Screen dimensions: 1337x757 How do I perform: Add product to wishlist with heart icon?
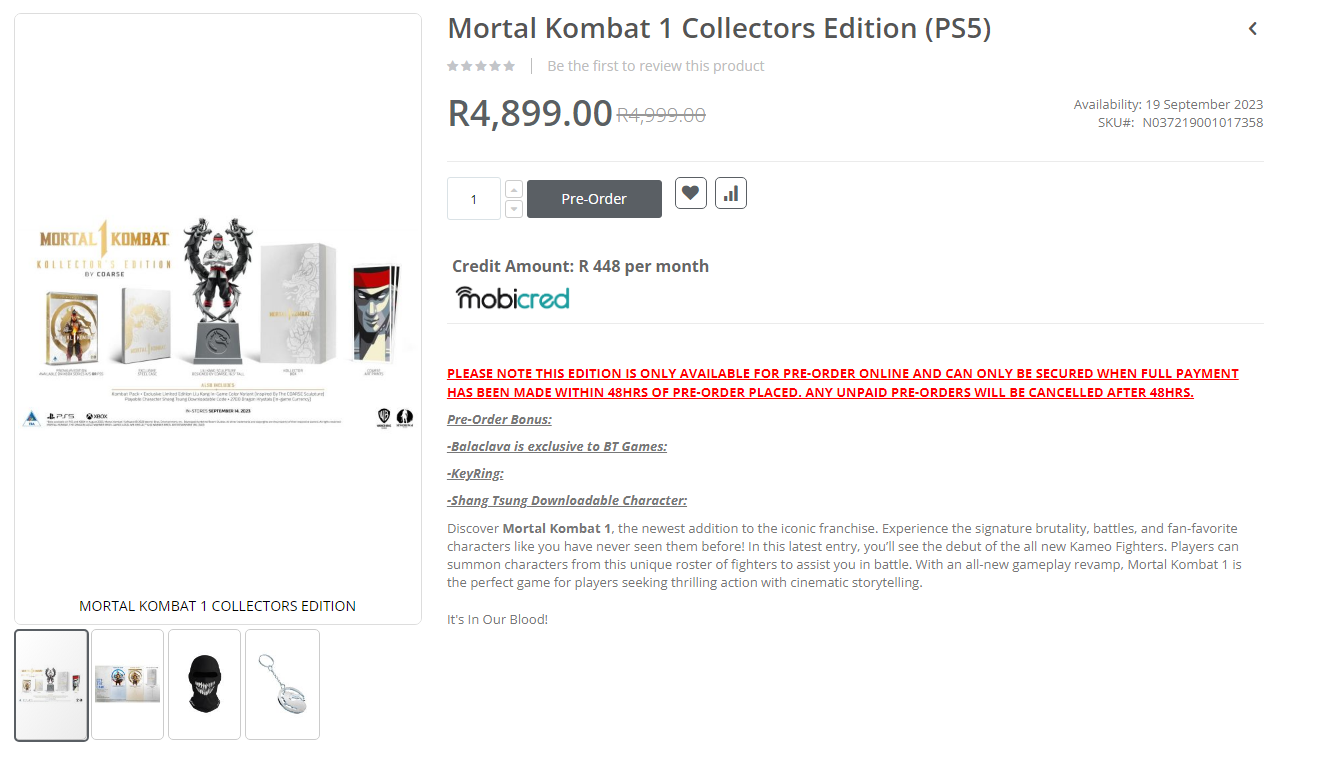(x=690, y=193)
